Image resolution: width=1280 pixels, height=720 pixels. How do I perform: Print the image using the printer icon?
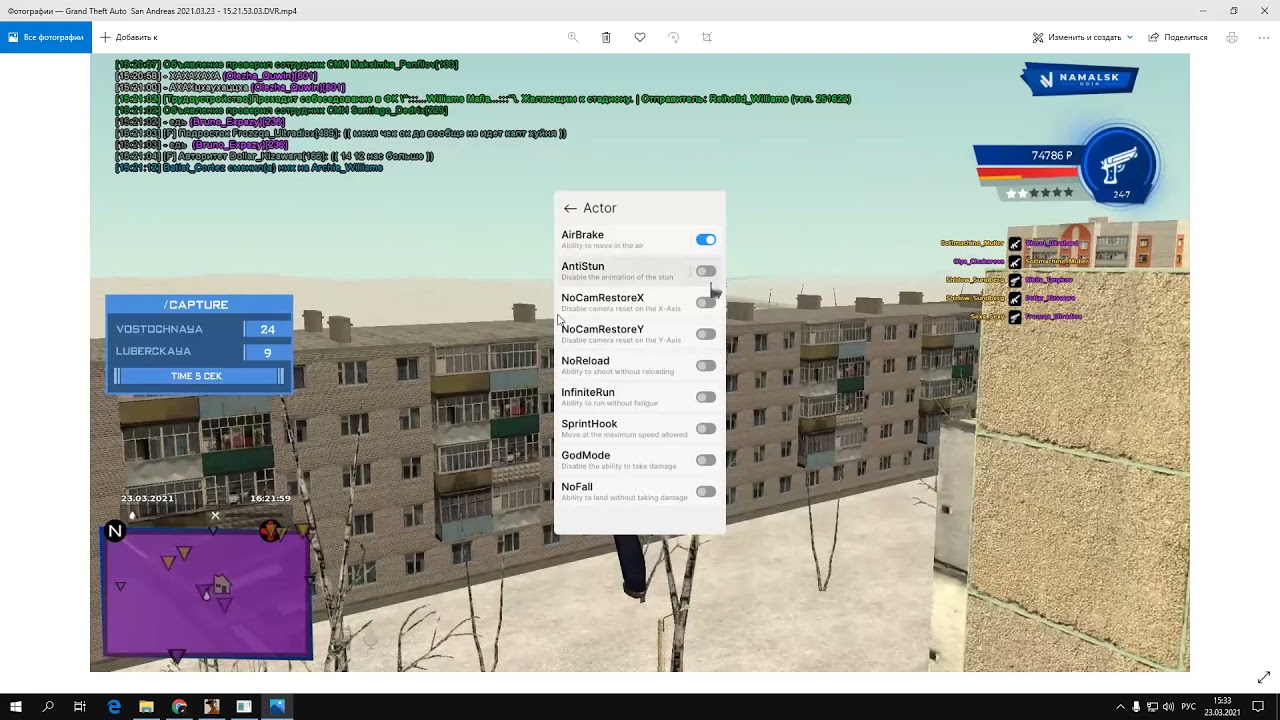click(1232, 37)
